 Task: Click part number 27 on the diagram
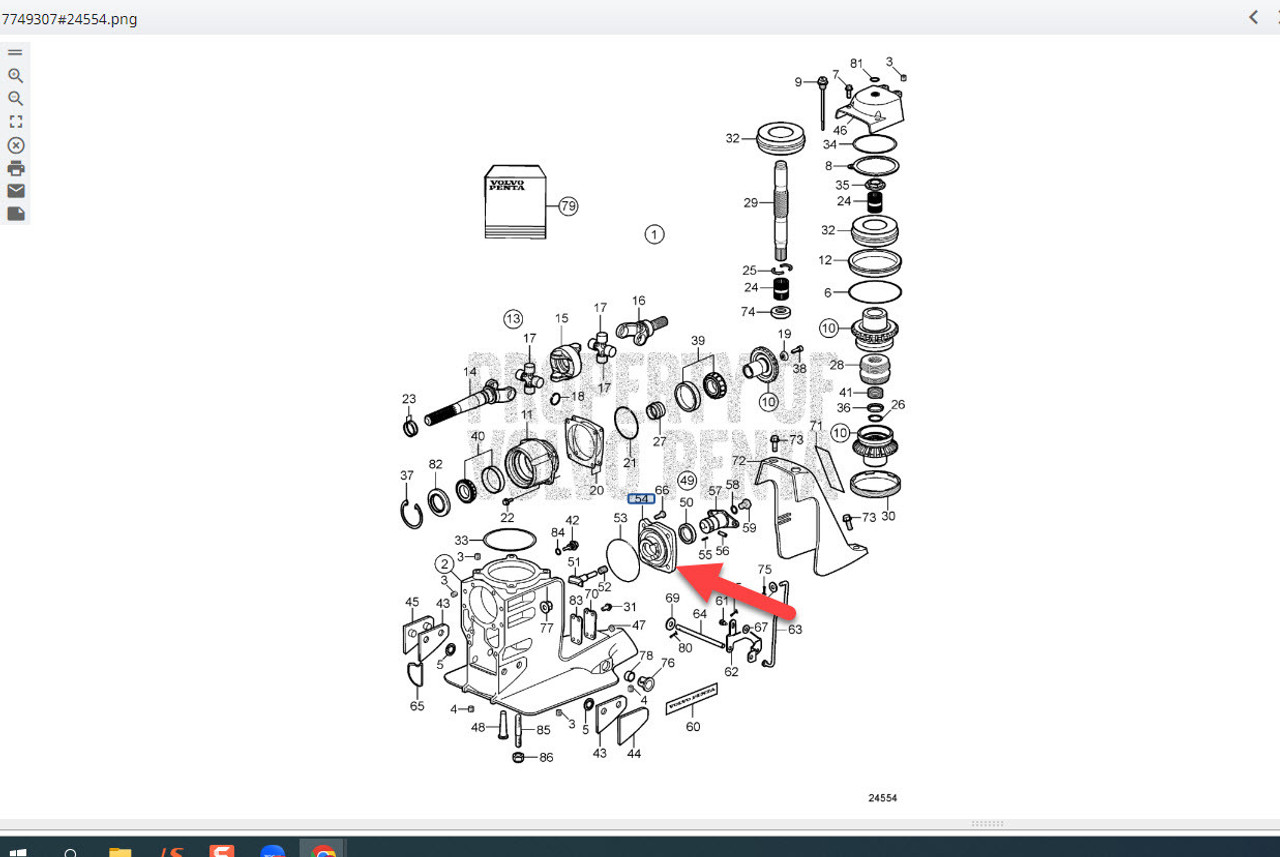(x=659, y=441)
